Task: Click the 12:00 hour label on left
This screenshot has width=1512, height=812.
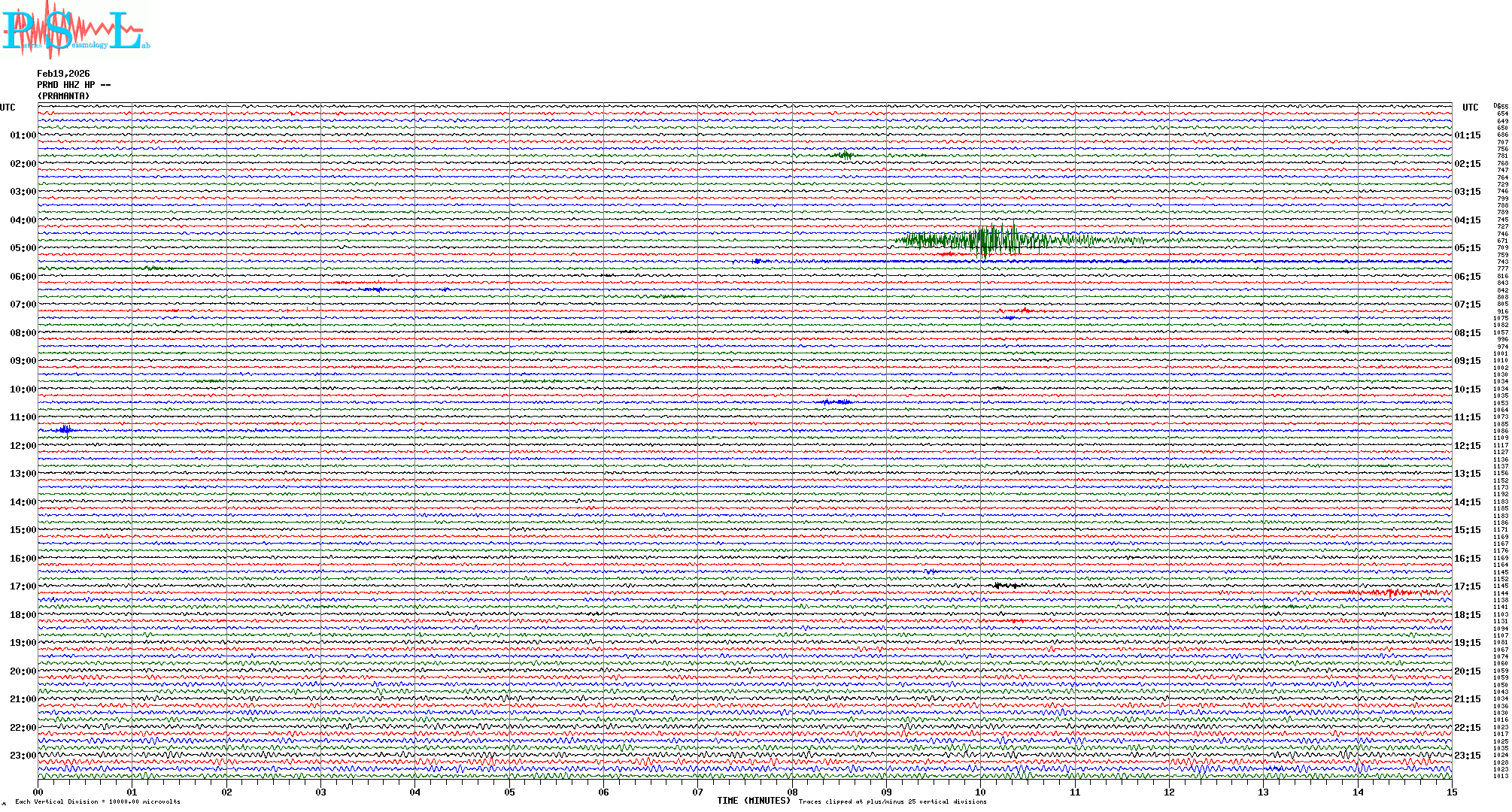Action: pyautogui.click(x=23, y=446)
